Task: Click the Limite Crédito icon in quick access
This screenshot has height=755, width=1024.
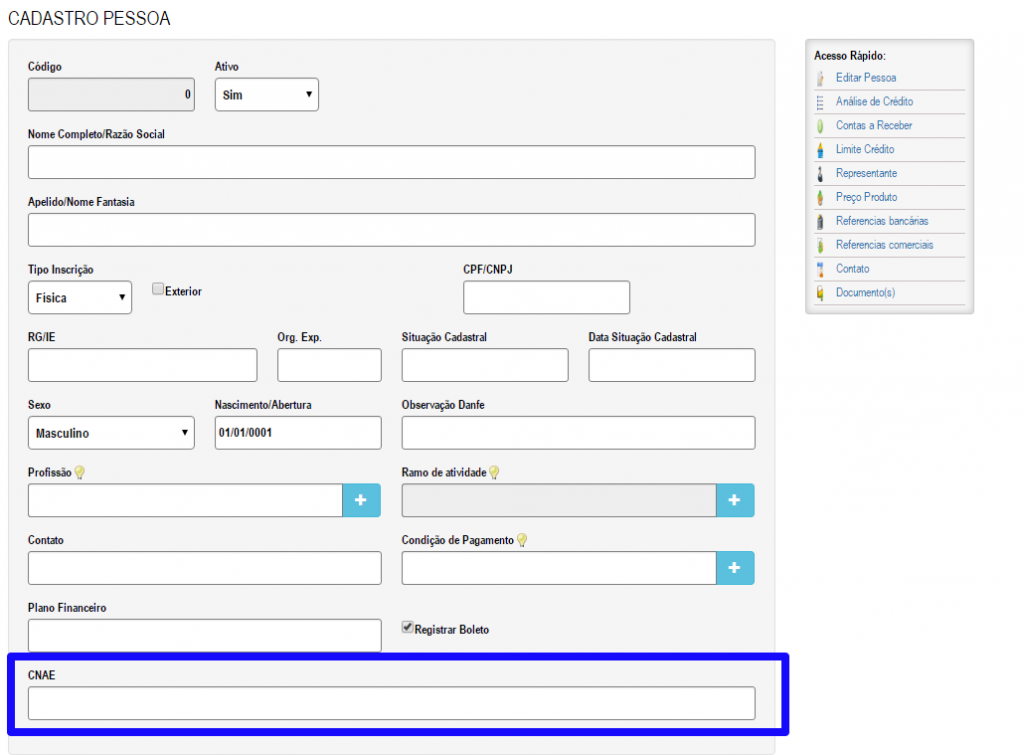Action: click(820, 150)
